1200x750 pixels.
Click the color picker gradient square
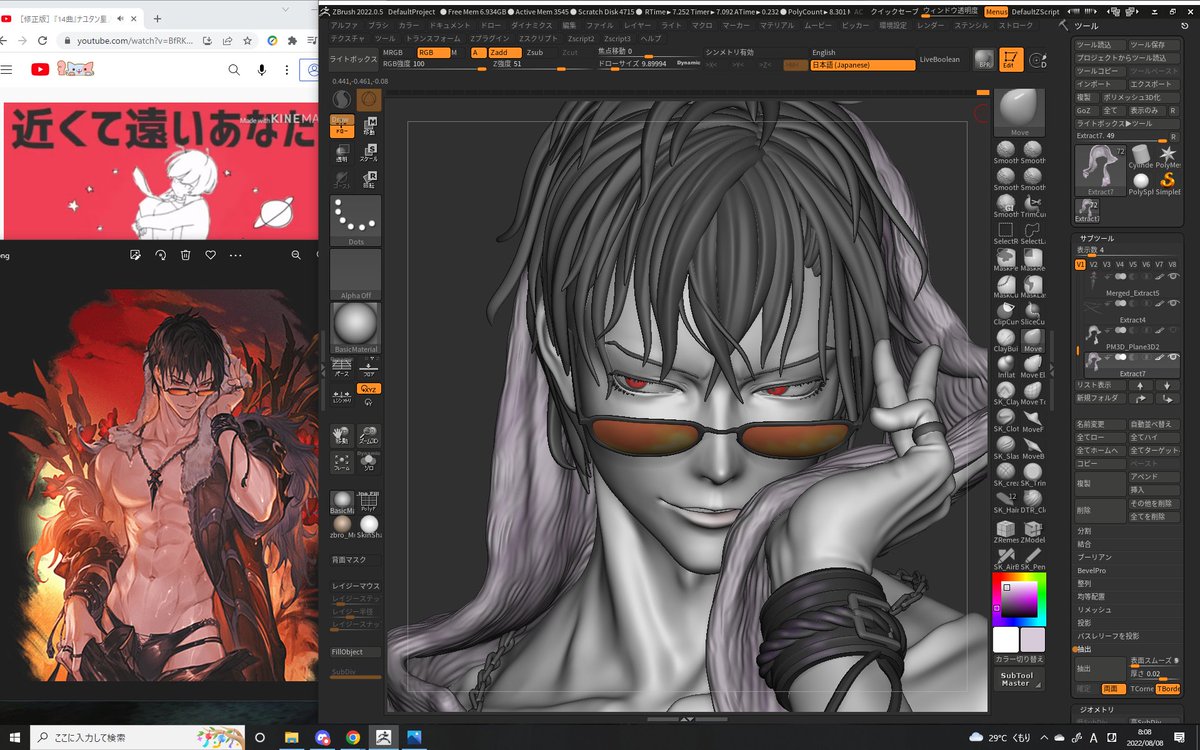[x=1019, y=598]
